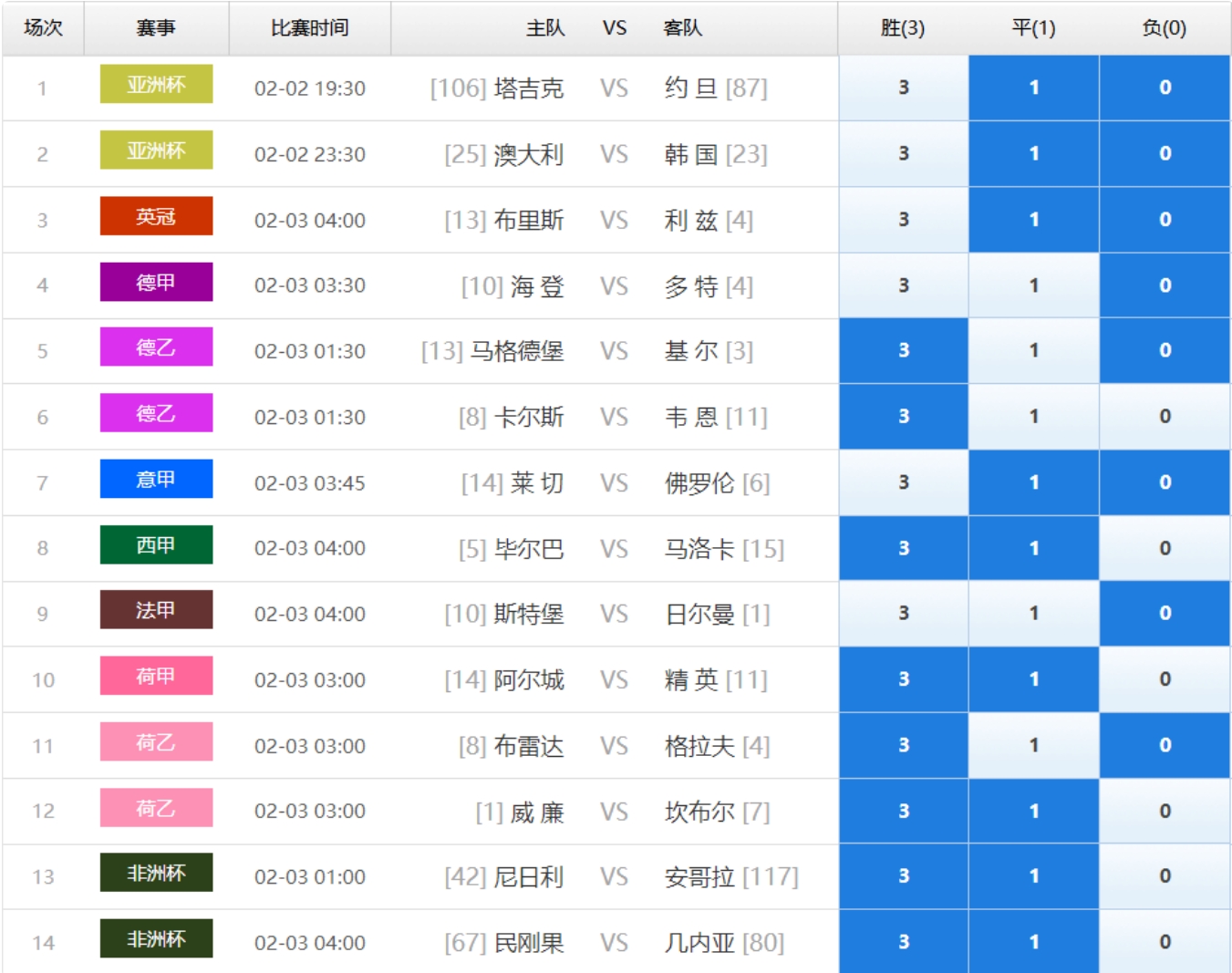Click the blue 意甲 league tag
The width and height of the screenshot is (1232, 973).
coord(156,479)
